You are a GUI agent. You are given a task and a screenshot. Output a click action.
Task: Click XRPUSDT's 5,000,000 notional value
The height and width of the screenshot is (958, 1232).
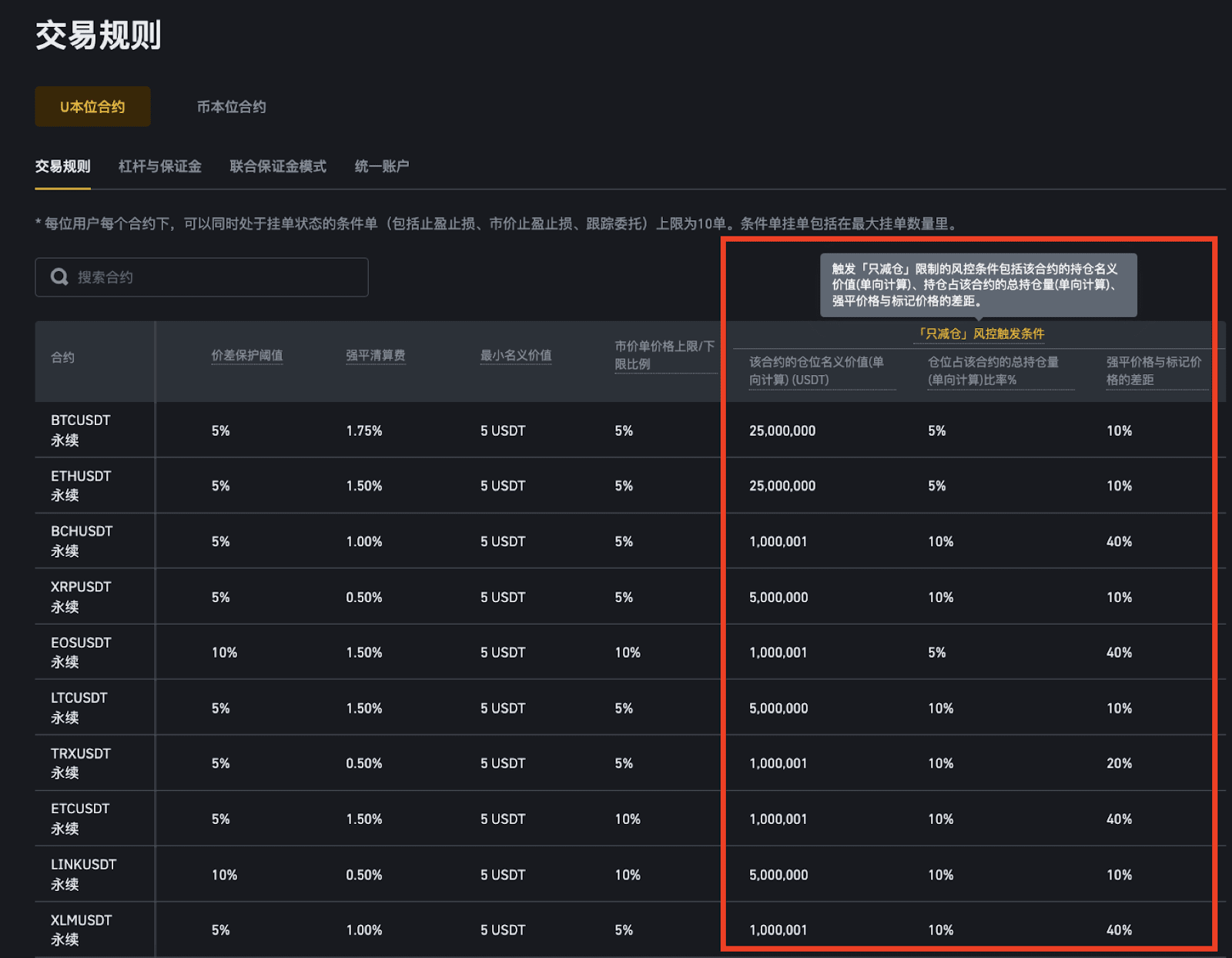click(778, 597)
